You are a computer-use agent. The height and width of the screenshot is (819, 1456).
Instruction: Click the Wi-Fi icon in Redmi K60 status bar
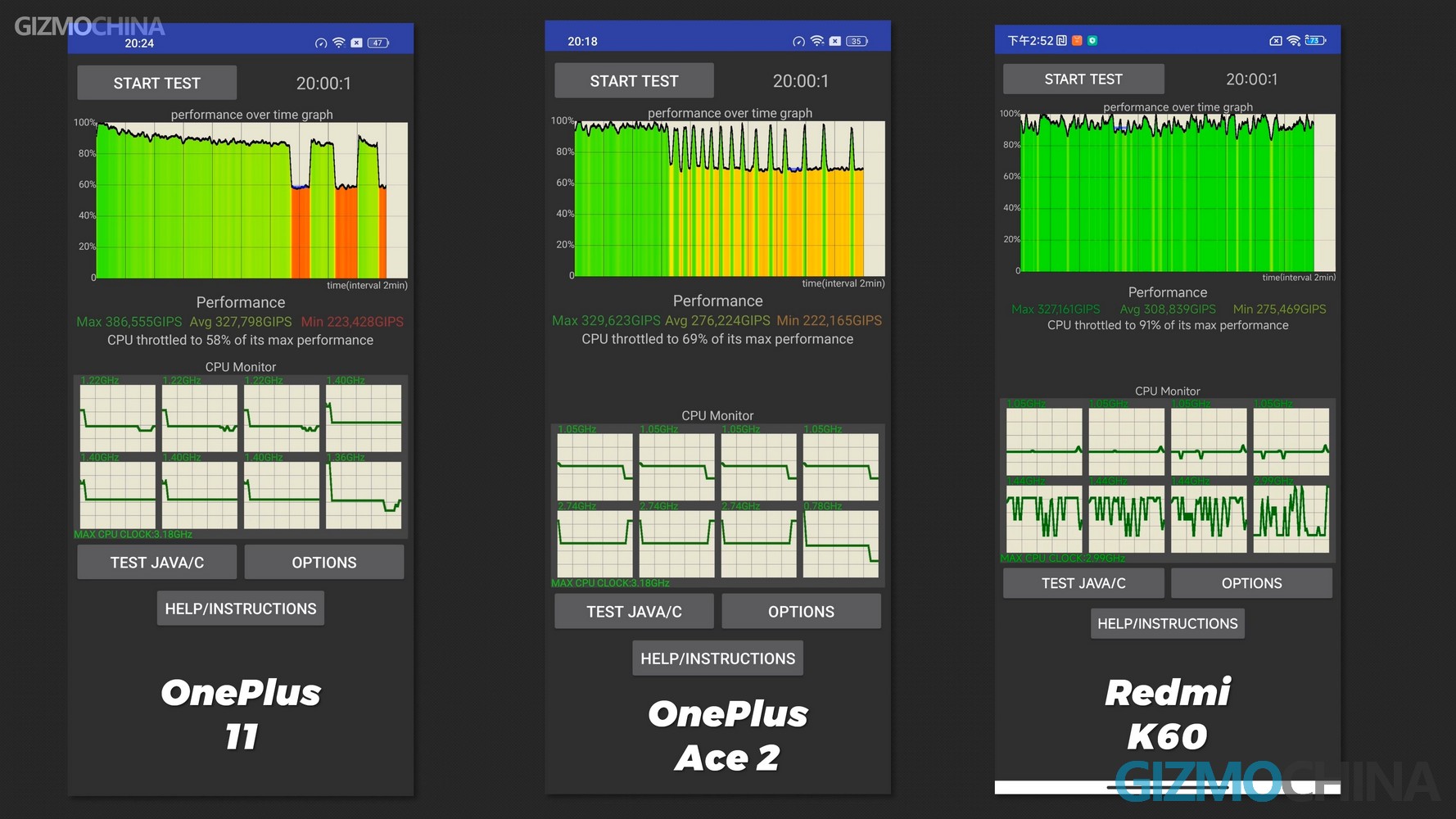[x=1294, y=40]
